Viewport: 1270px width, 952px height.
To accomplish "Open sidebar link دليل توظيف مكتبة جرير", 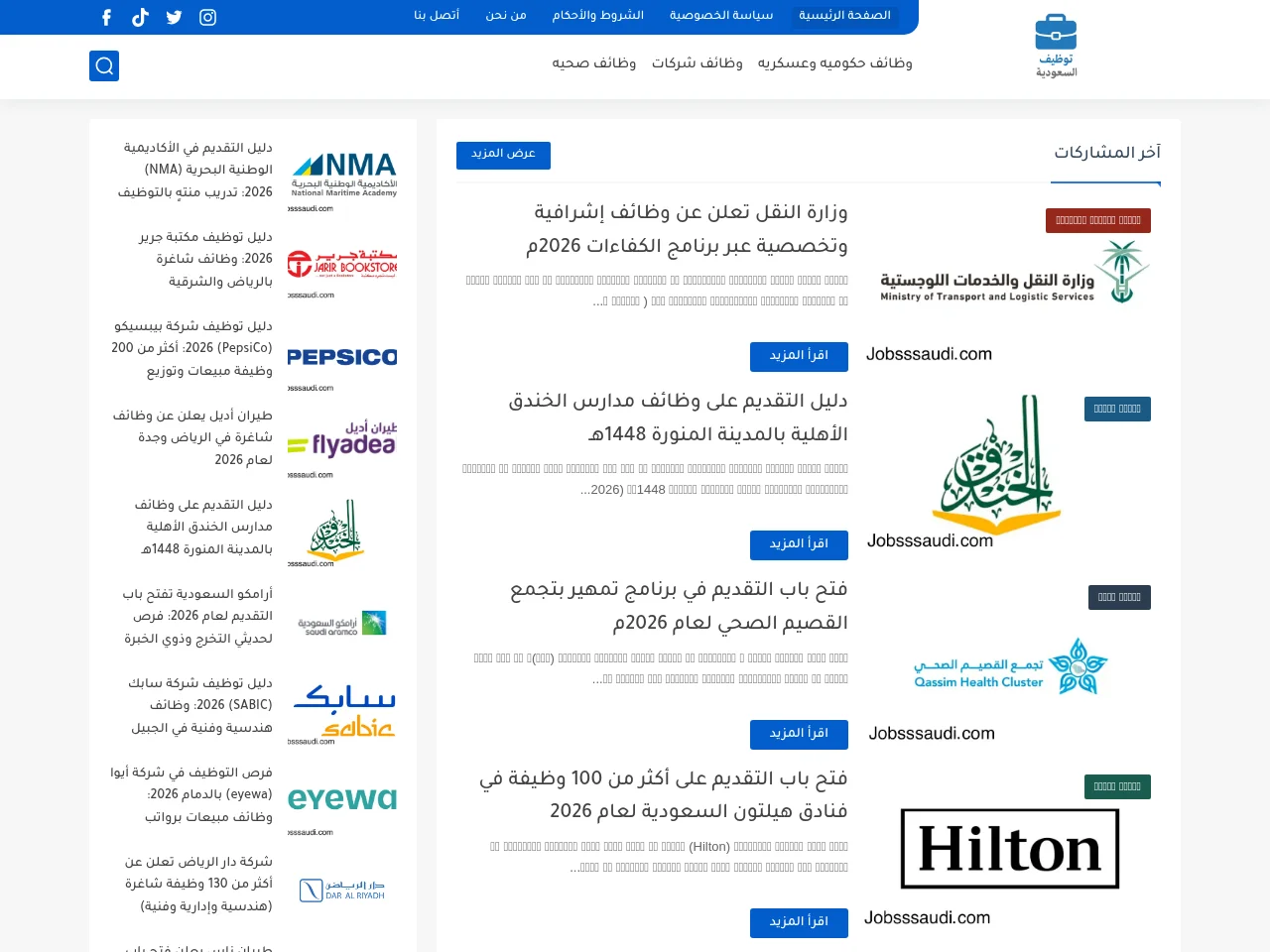I will coord(205,259).
